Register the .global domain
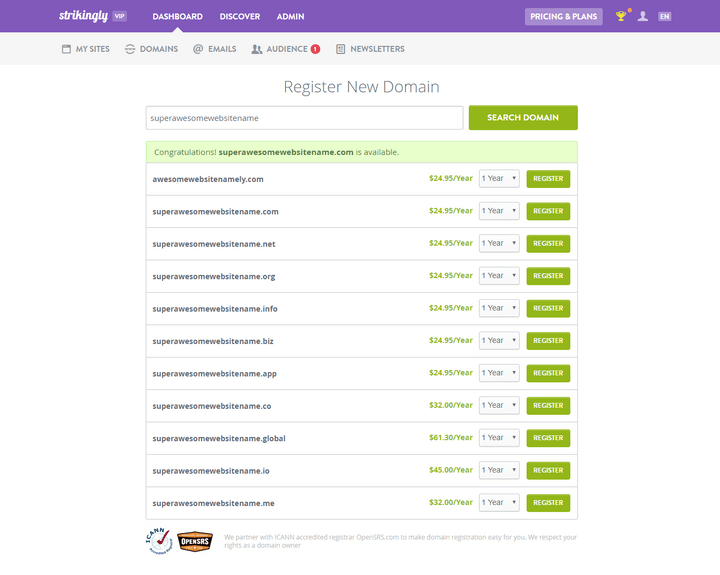The height and width of the screenshot is (575, 720). [x=548, y=438]
